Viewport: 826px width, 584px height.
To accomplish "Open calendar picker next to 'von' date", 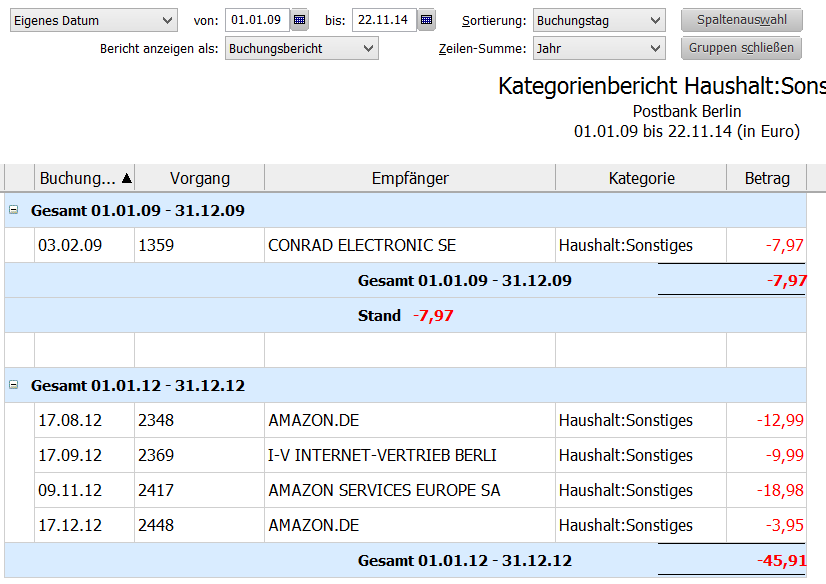I will tap(300, 20).
